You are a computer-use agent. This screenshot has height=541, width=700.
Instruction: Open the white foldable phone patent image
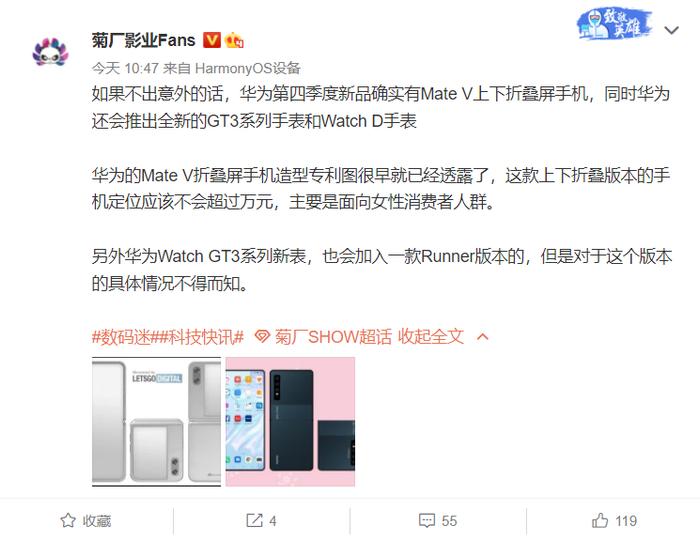coord(156,422)
